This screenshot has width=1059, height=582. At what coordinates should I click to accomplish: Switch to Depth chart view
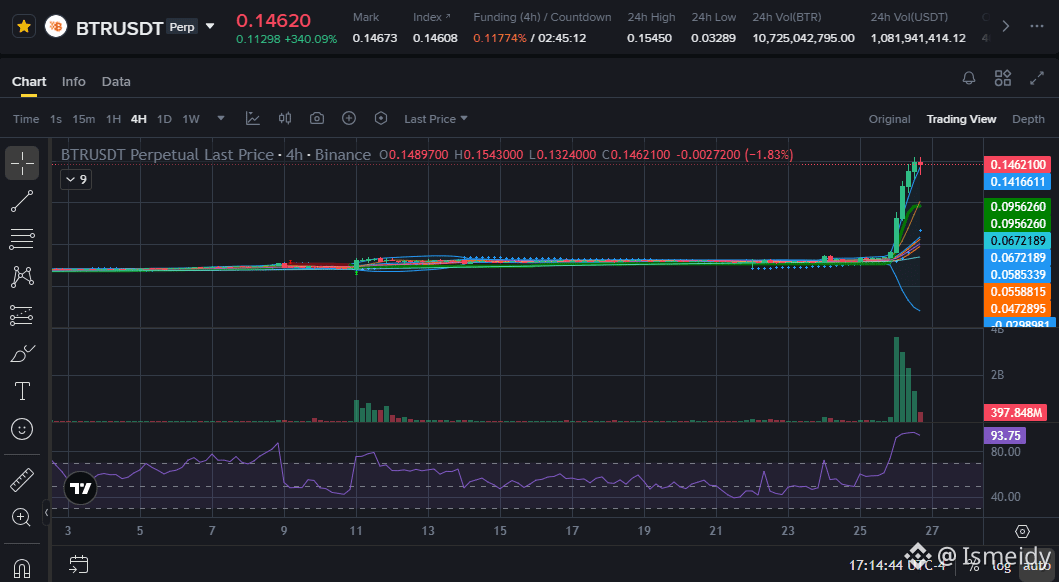pyautogui.click(x=1028, y=119)
